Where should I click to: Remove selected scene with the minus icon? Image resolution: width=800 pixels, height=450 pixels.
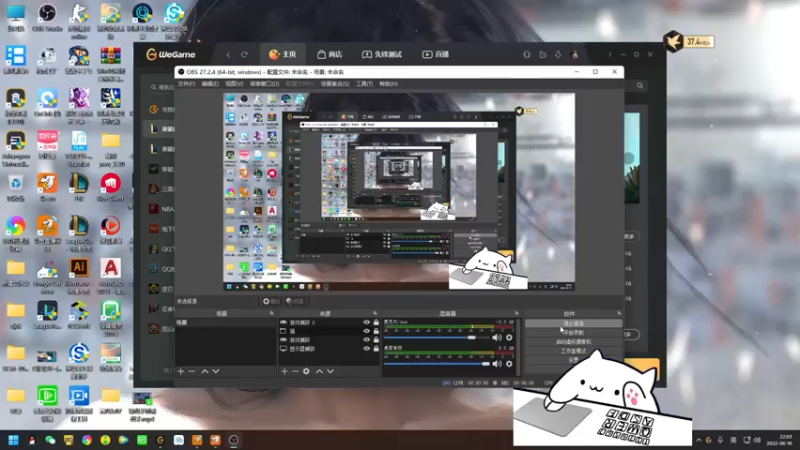pos(192,371)
